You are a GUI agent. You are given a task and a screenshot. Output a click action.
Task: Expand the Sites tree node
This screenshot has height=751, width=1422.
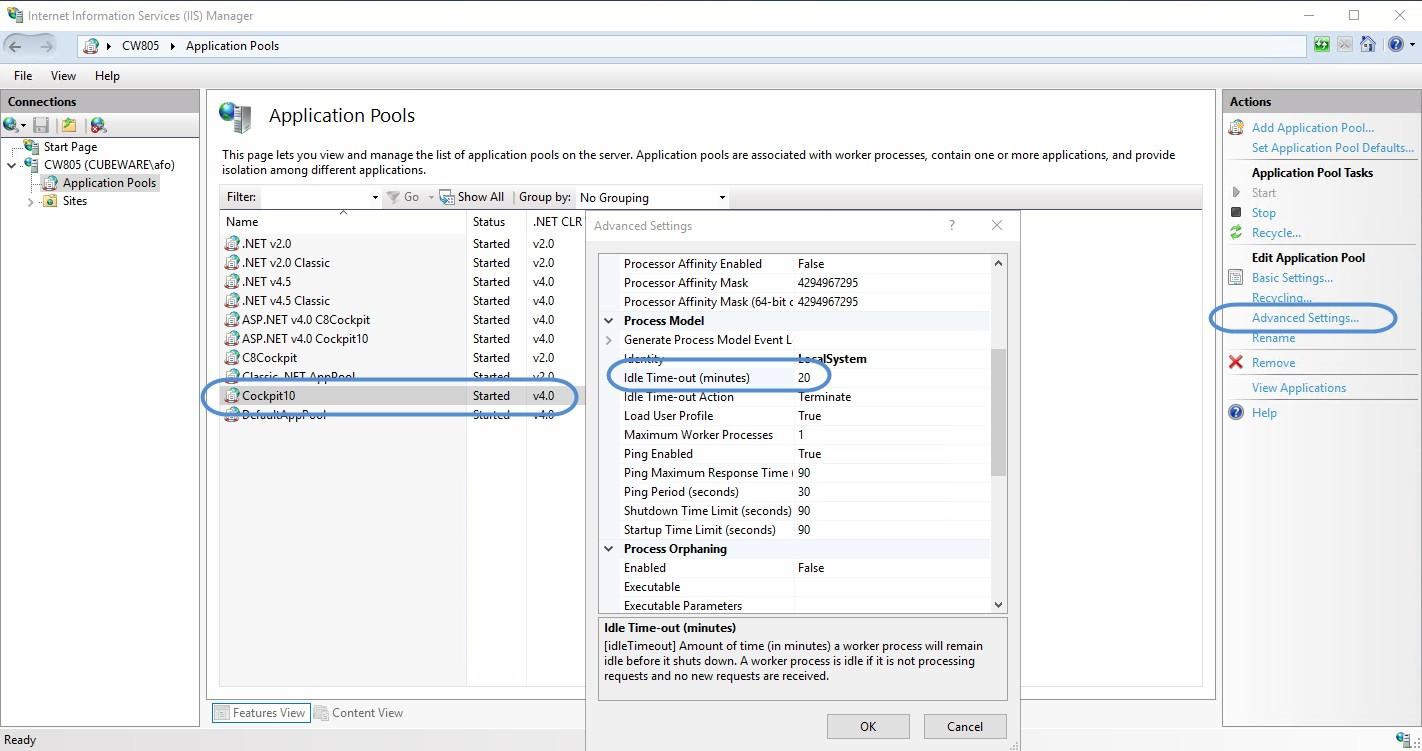click(x=31, y=201)
